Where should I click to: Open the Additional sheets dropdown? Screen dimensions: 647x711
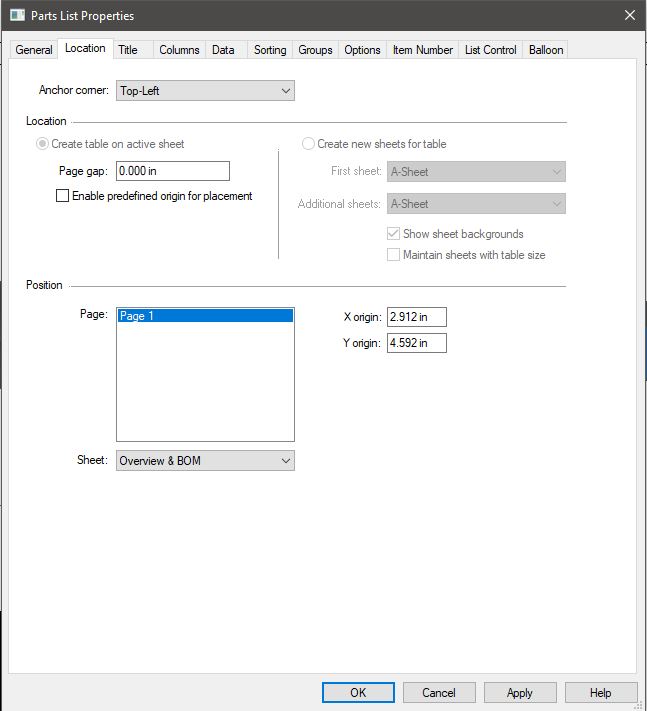(476, 204)
